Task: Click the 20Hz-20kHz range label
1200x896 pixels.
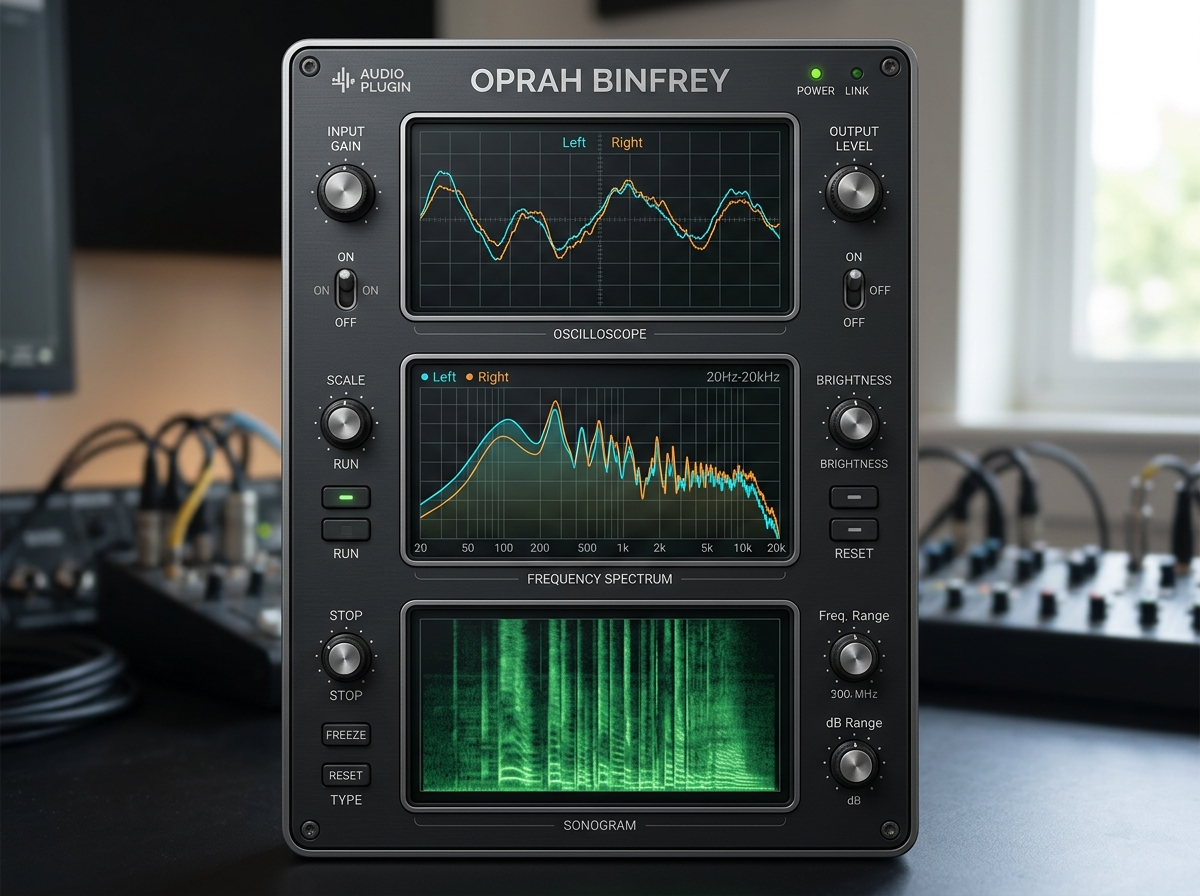Action: 743,377
